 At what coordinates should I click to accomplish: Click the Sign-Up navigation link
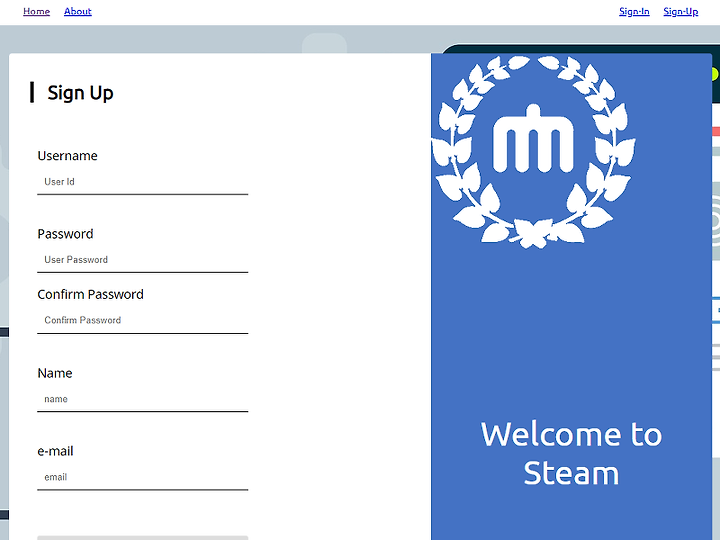click(x=681, y=11)
